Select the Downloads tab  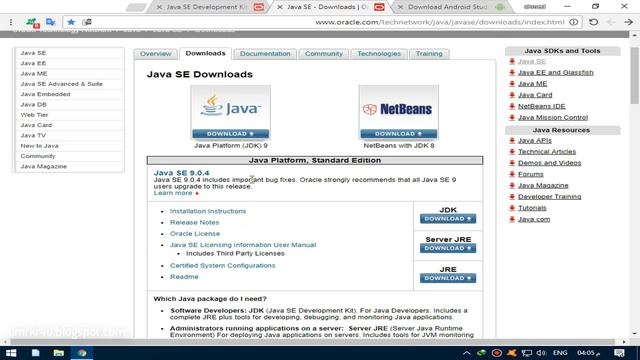click(205, 53)
